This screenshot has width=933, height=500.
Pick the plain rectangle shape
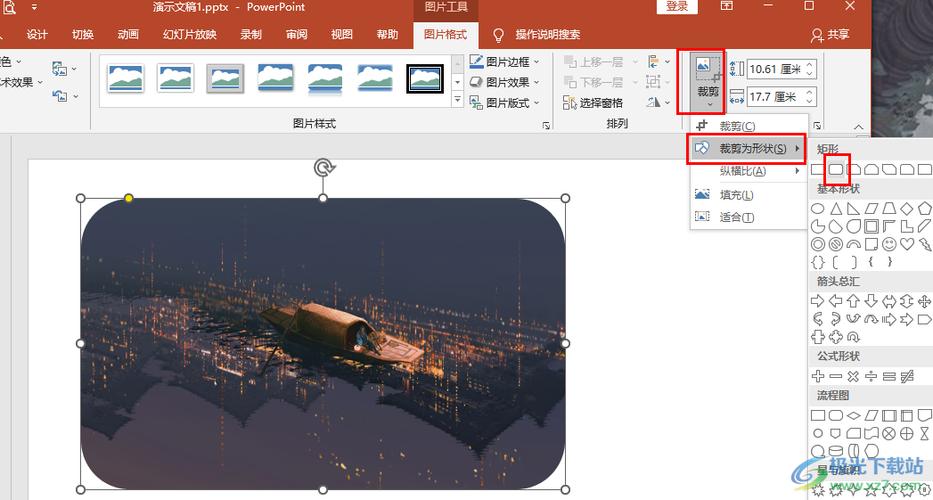click(818, 170)
